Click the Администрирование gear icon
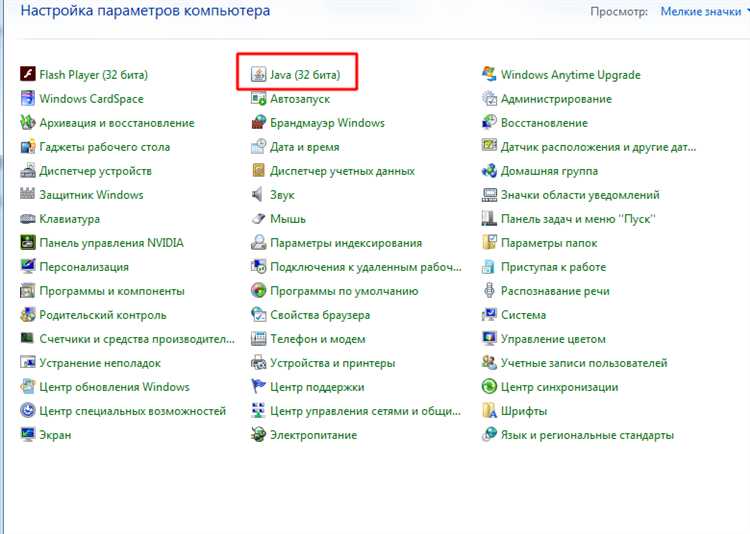This screenshot has width=750, height=534. [x=489, y=98]
